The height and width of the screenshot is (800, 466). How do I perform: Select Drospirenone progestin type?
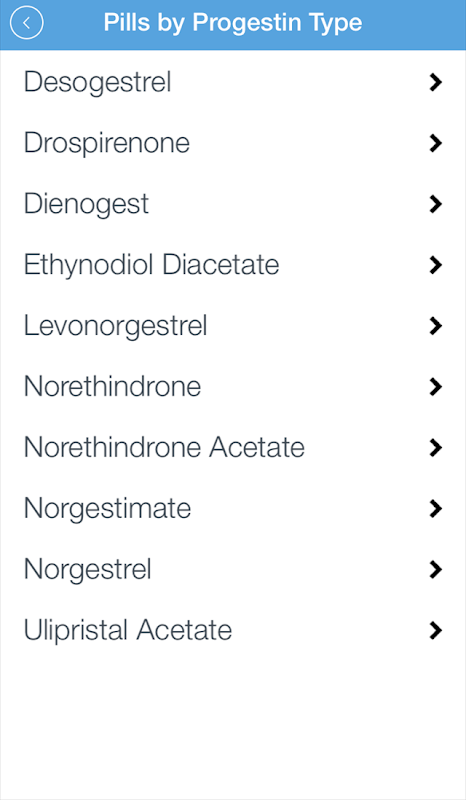pos(233,143)
